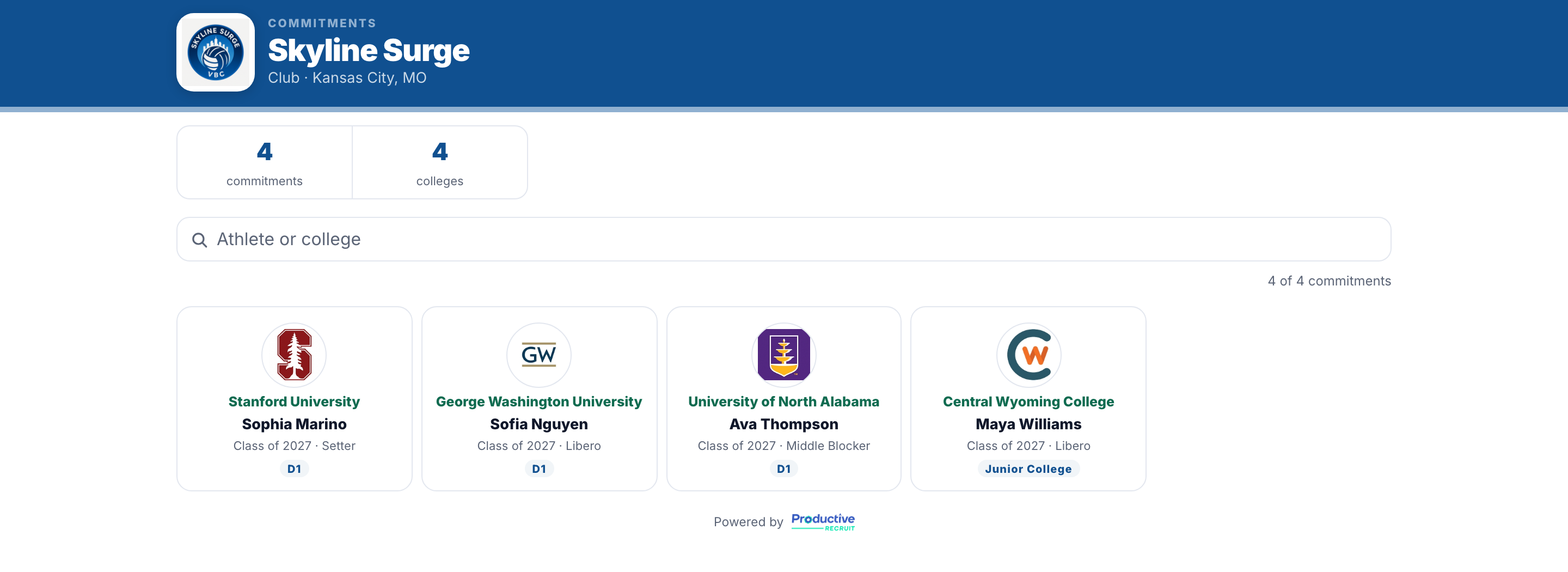The width and height of the screenshot is (1568, 572).
Task: Open the Stanford University link
Action: pyautogui.click(x=294, y=401)
